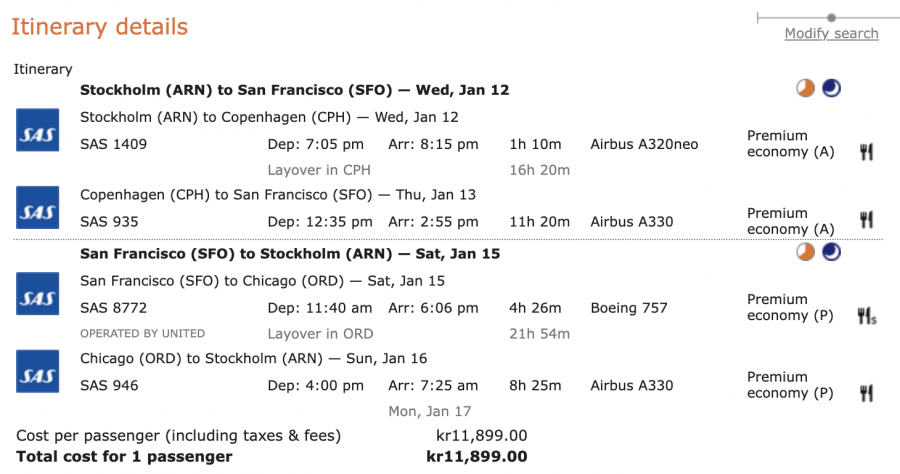Click the Airbus A320neo aircraft text

(644, 144)
